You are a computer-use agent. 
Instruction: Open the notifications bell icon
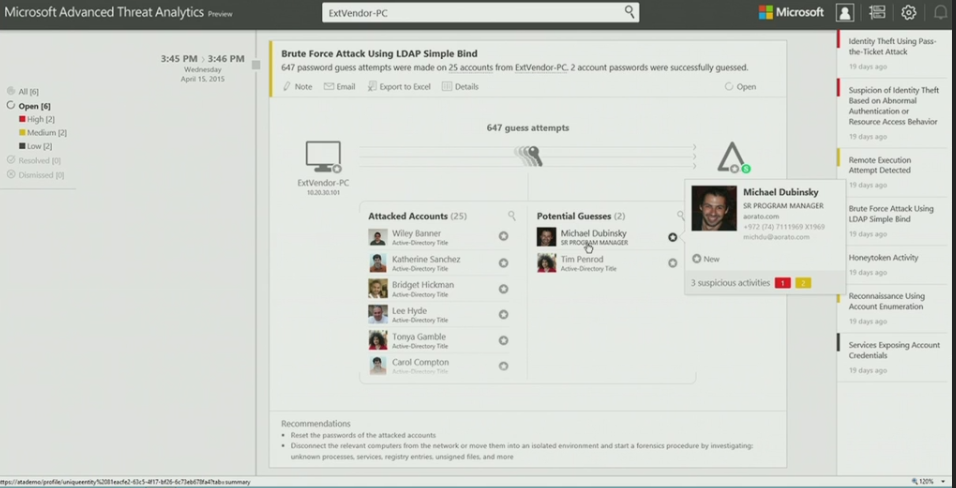(x=941, y=12)
